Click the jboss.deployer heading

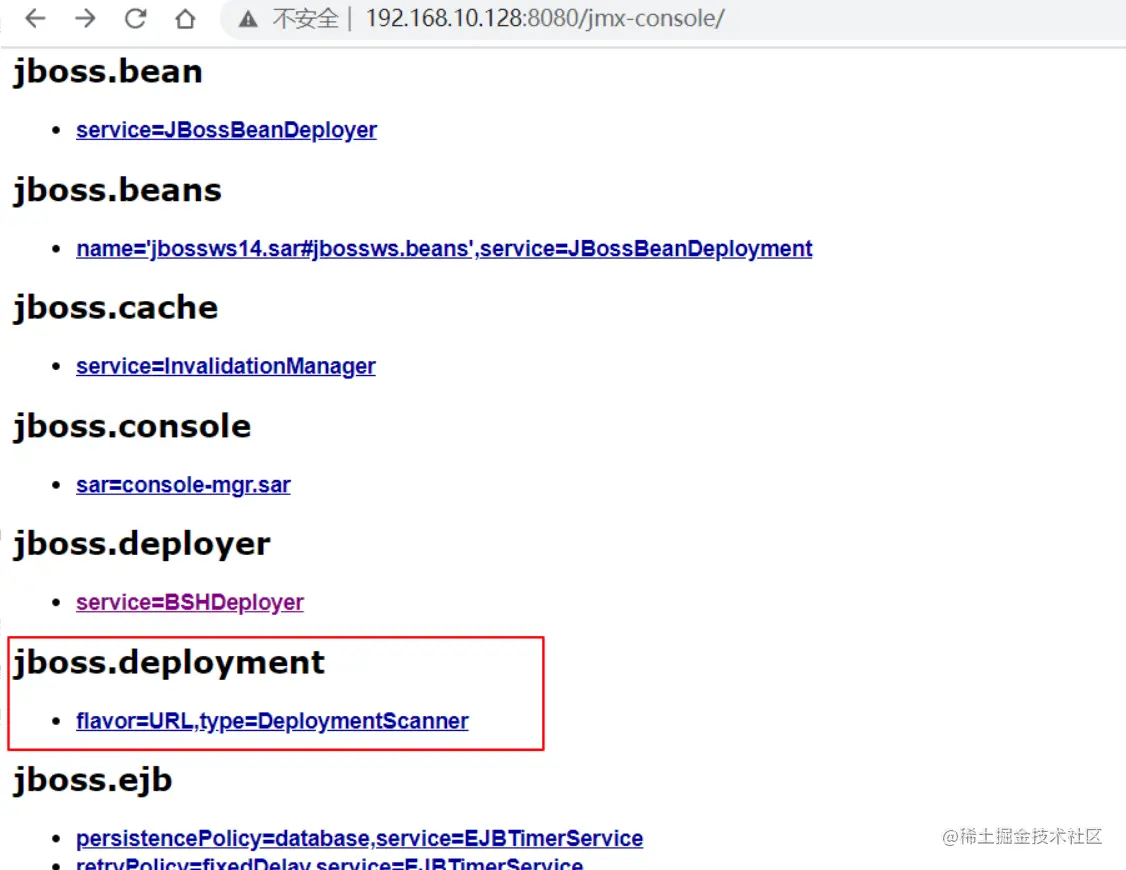[141, 544]
